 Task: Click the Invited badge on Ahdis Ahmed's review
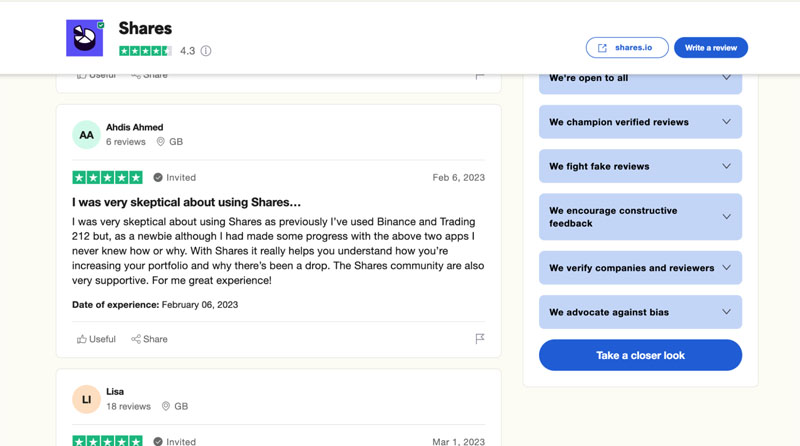174,177
